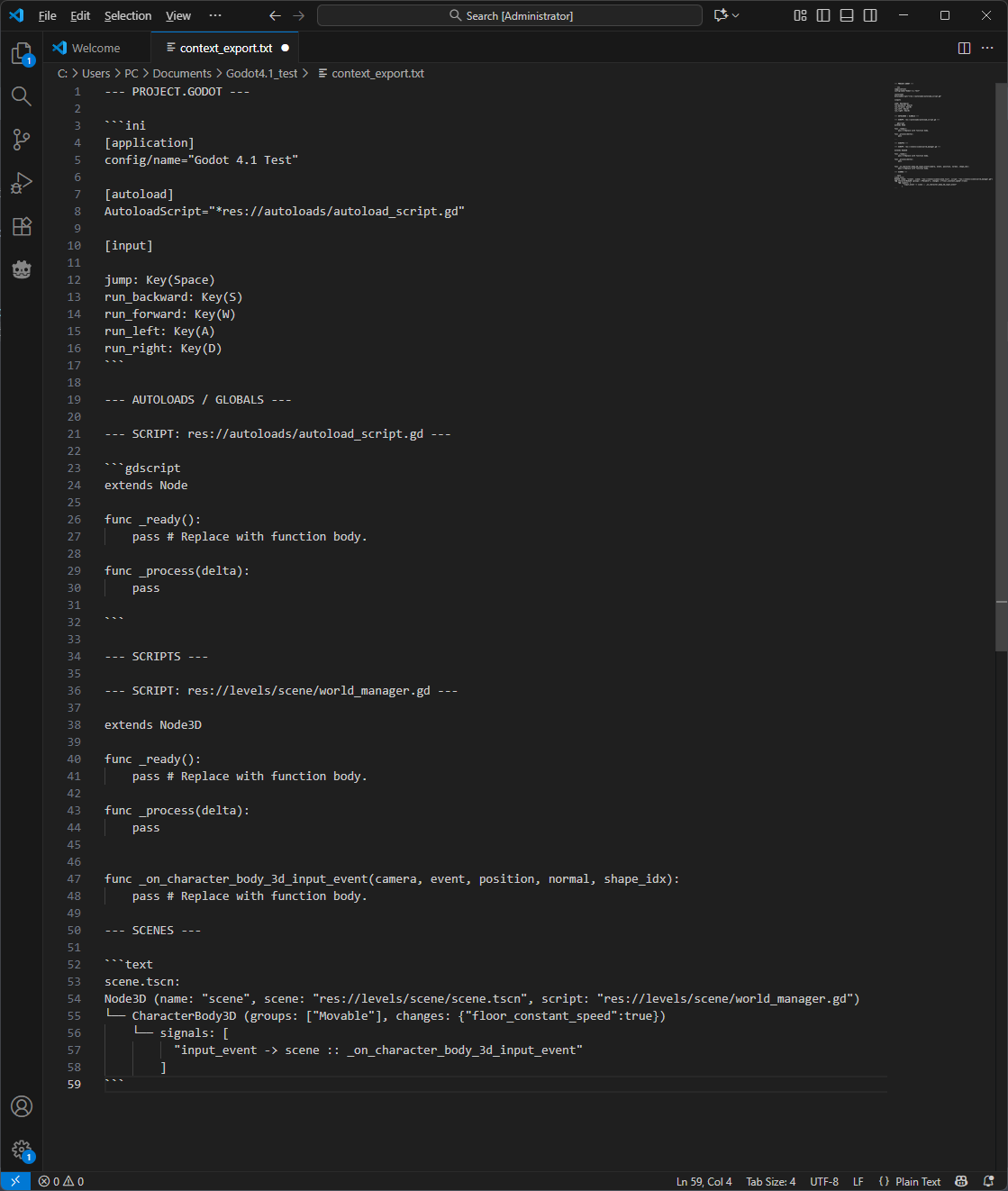Switch to the Welcome tab
Image resolution: width=1008 pixels, height=1191 pixels.
coord(96,48)
